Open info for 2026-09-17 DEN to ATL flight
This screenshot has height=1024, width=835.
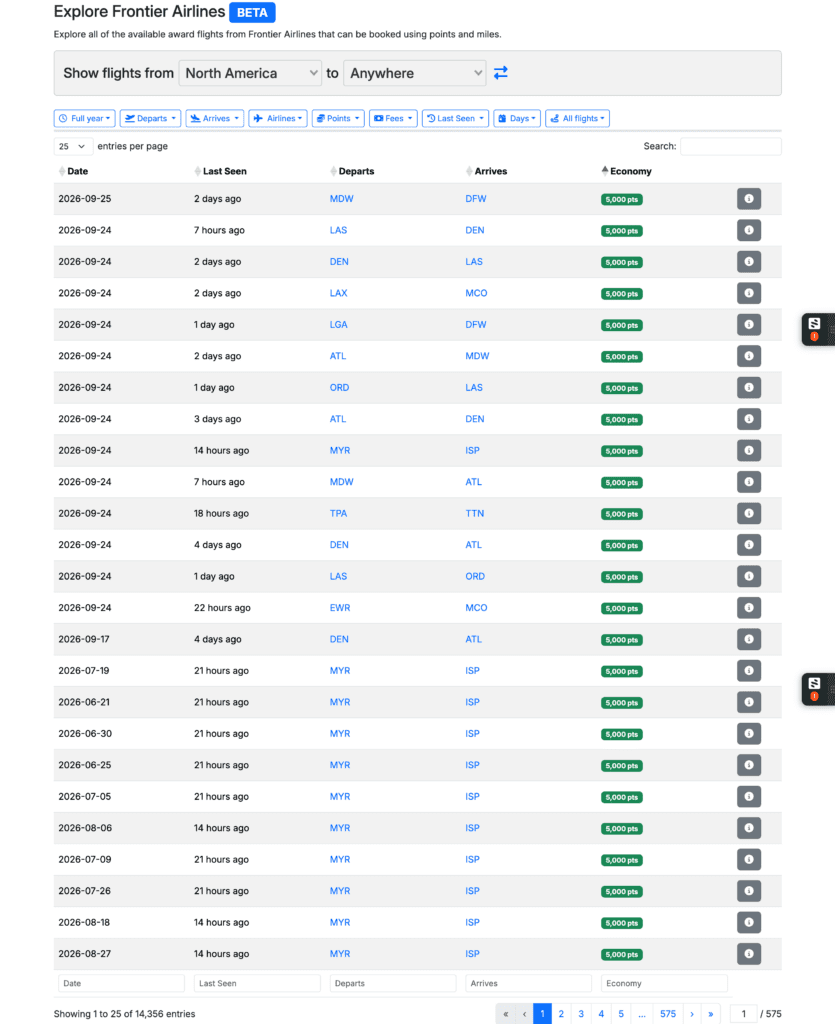point(749,639)
